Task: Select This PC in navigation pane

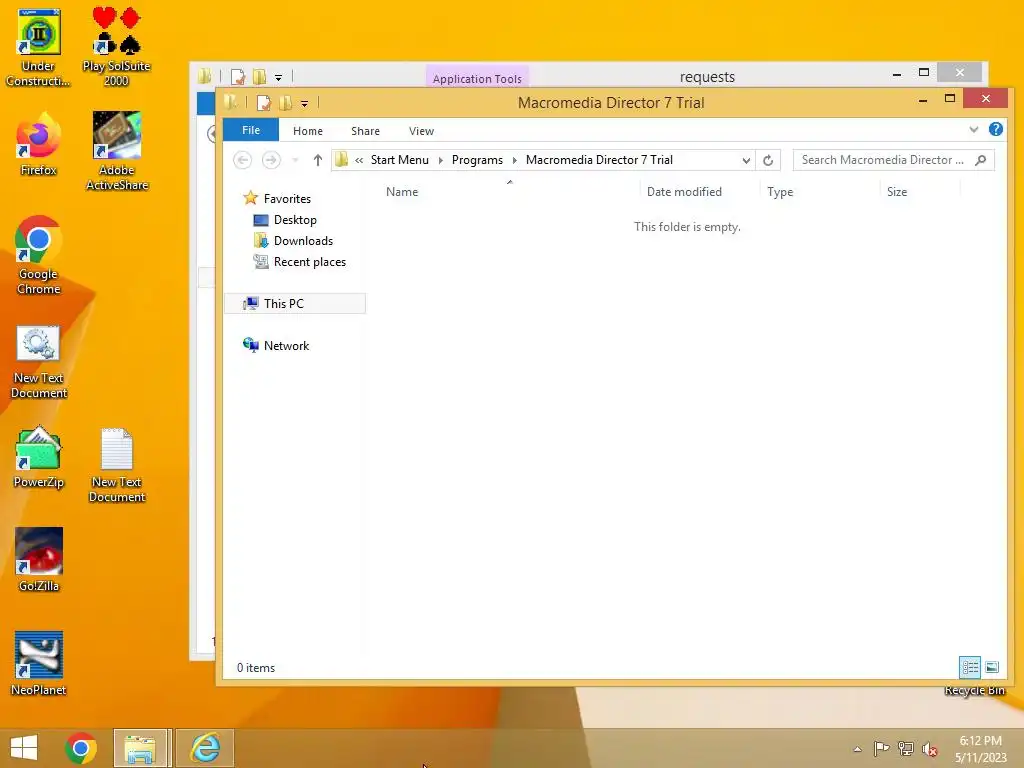Action: pos(295,304)
